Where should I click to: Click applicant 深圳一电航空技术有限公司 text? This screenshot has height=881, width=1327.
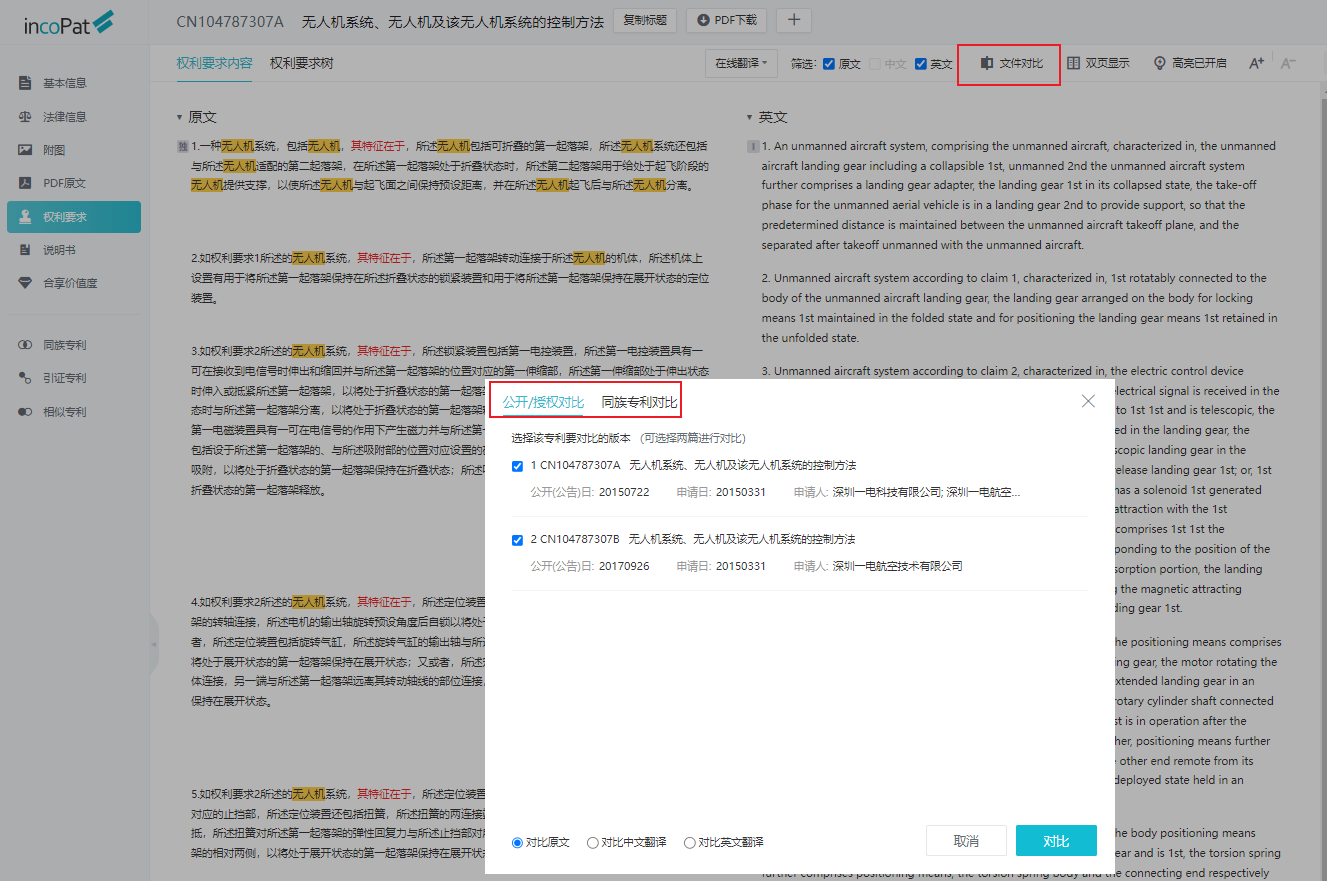898,566
